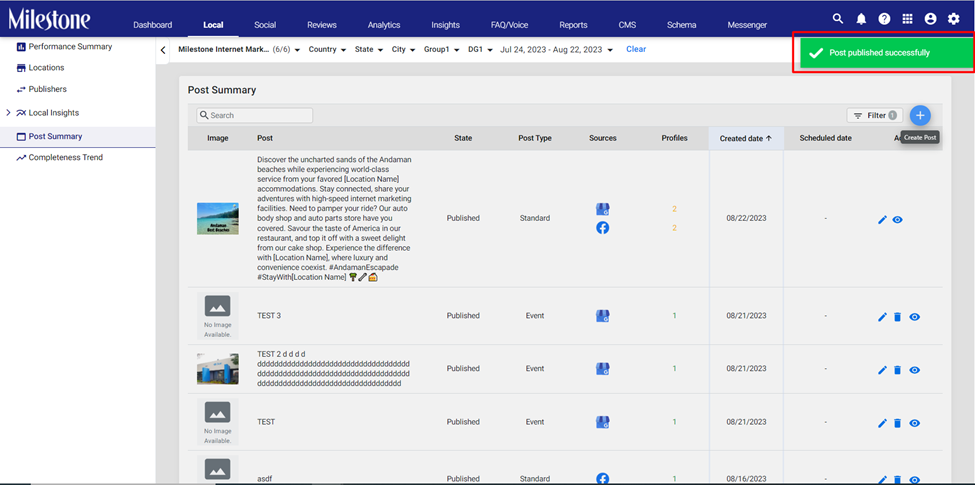Image resolution: width=975 pixels, height=485 pixels.
Task: Delete the TEST 3 post
Action: 897,316
